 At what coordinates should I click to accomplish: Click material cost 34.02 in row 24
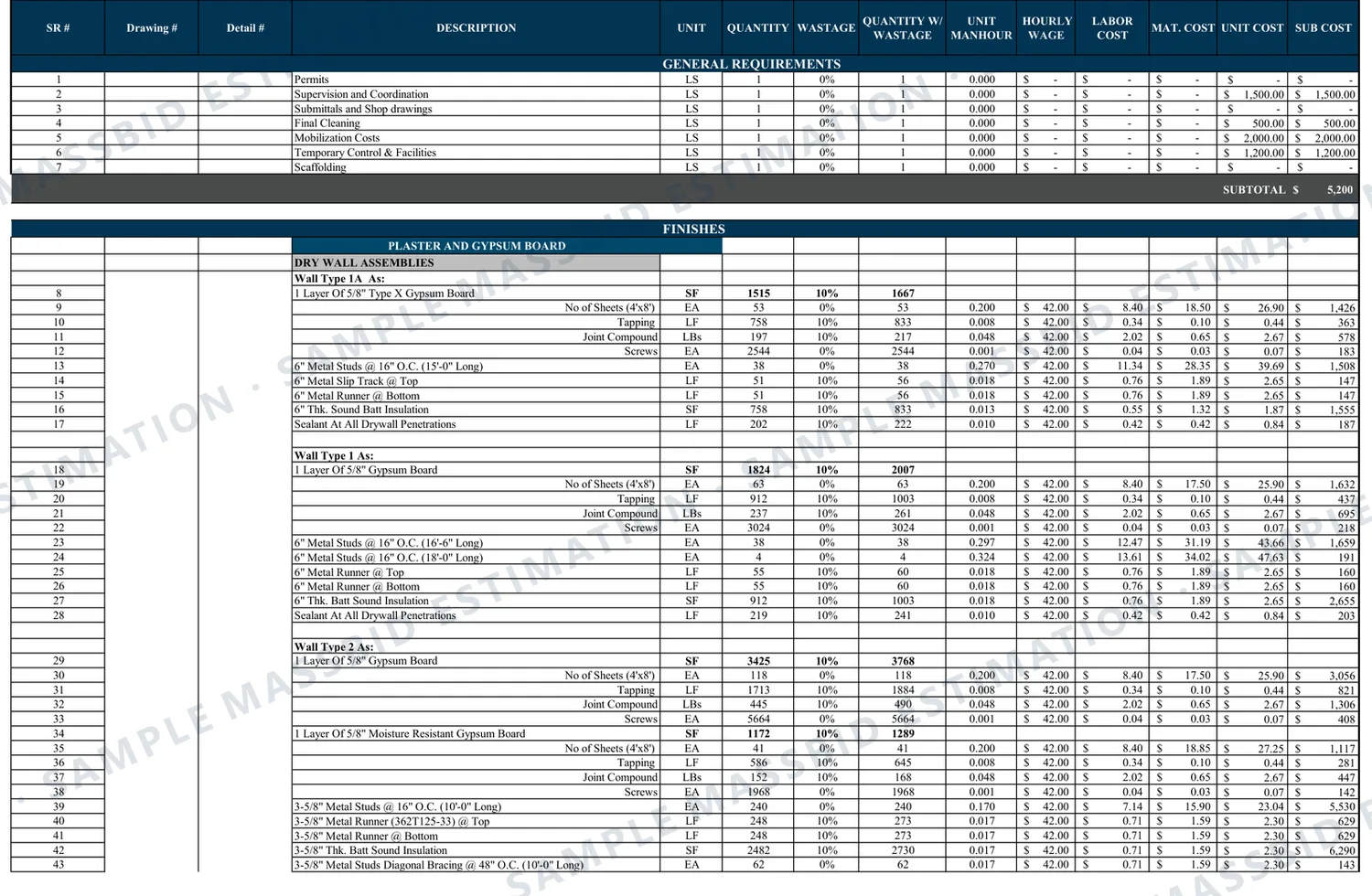click(1197, 558)
